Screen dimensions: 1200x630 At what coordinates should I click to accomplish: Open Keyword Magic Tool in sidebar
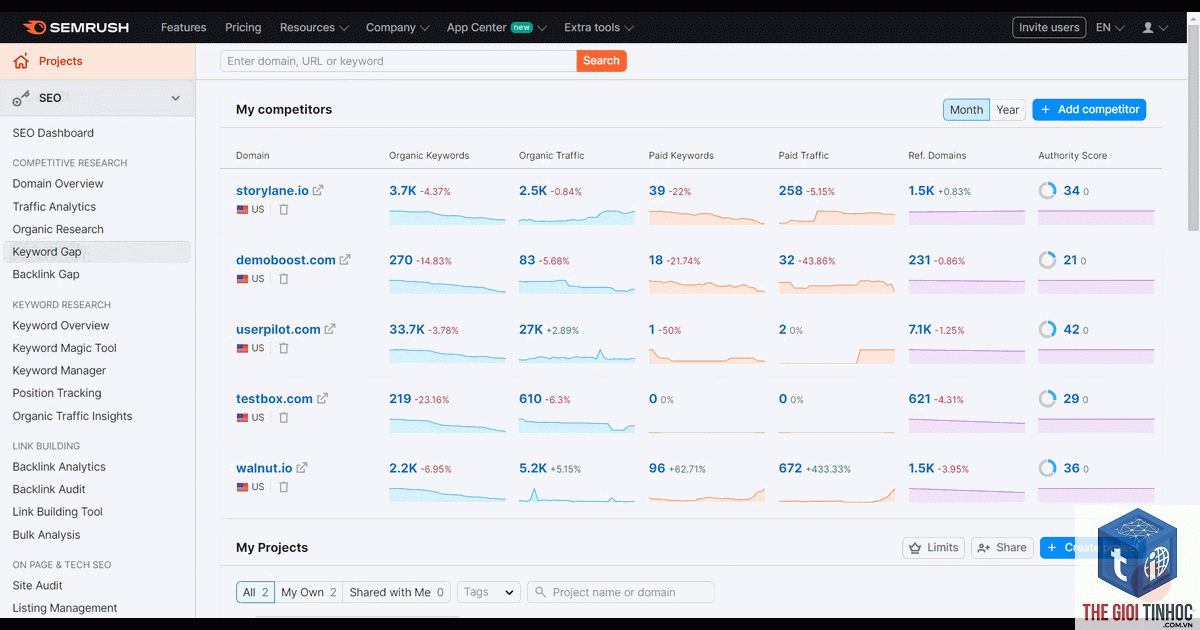tap(65, 348)
